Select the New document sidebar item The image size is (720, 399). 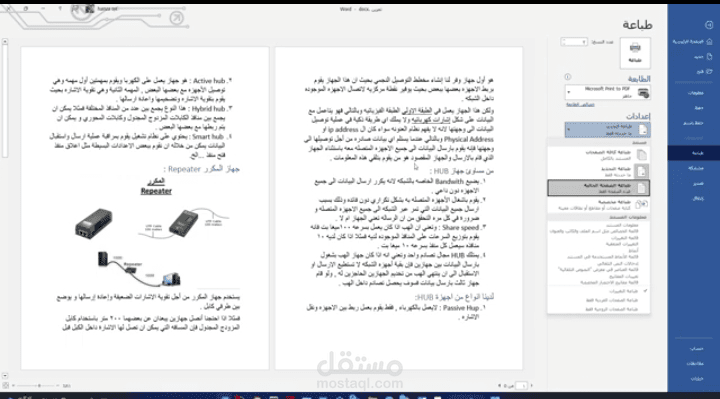(x=703, y=57)
